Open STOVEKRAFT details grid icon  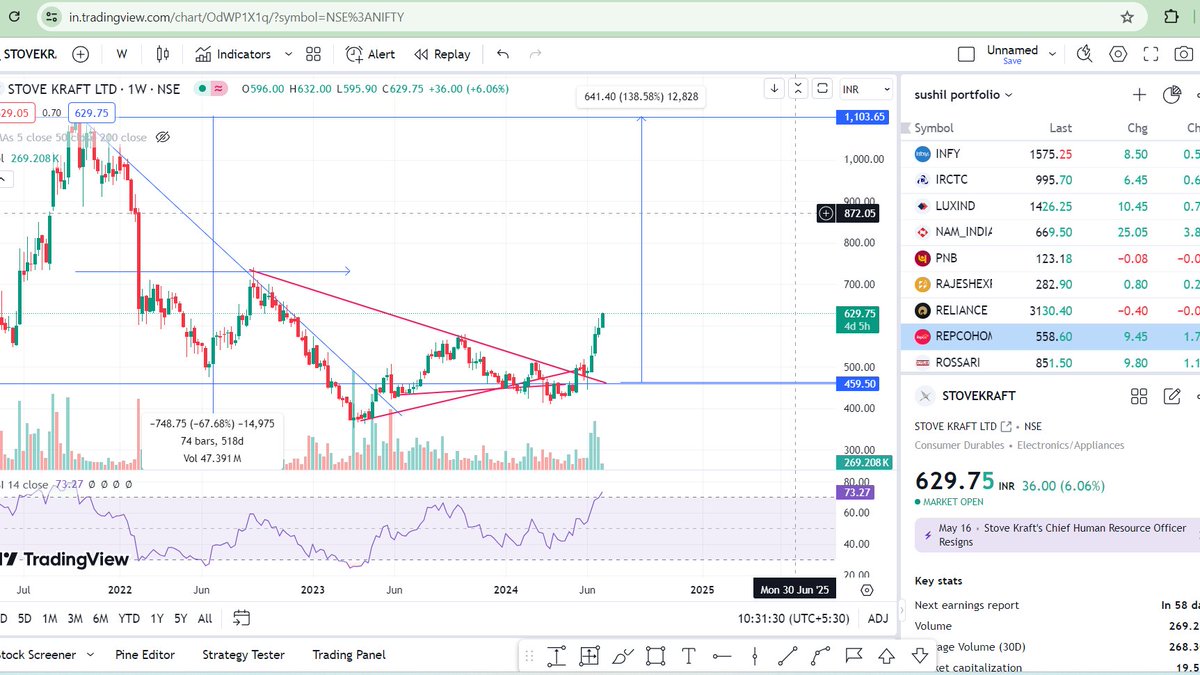[1139, 396]
